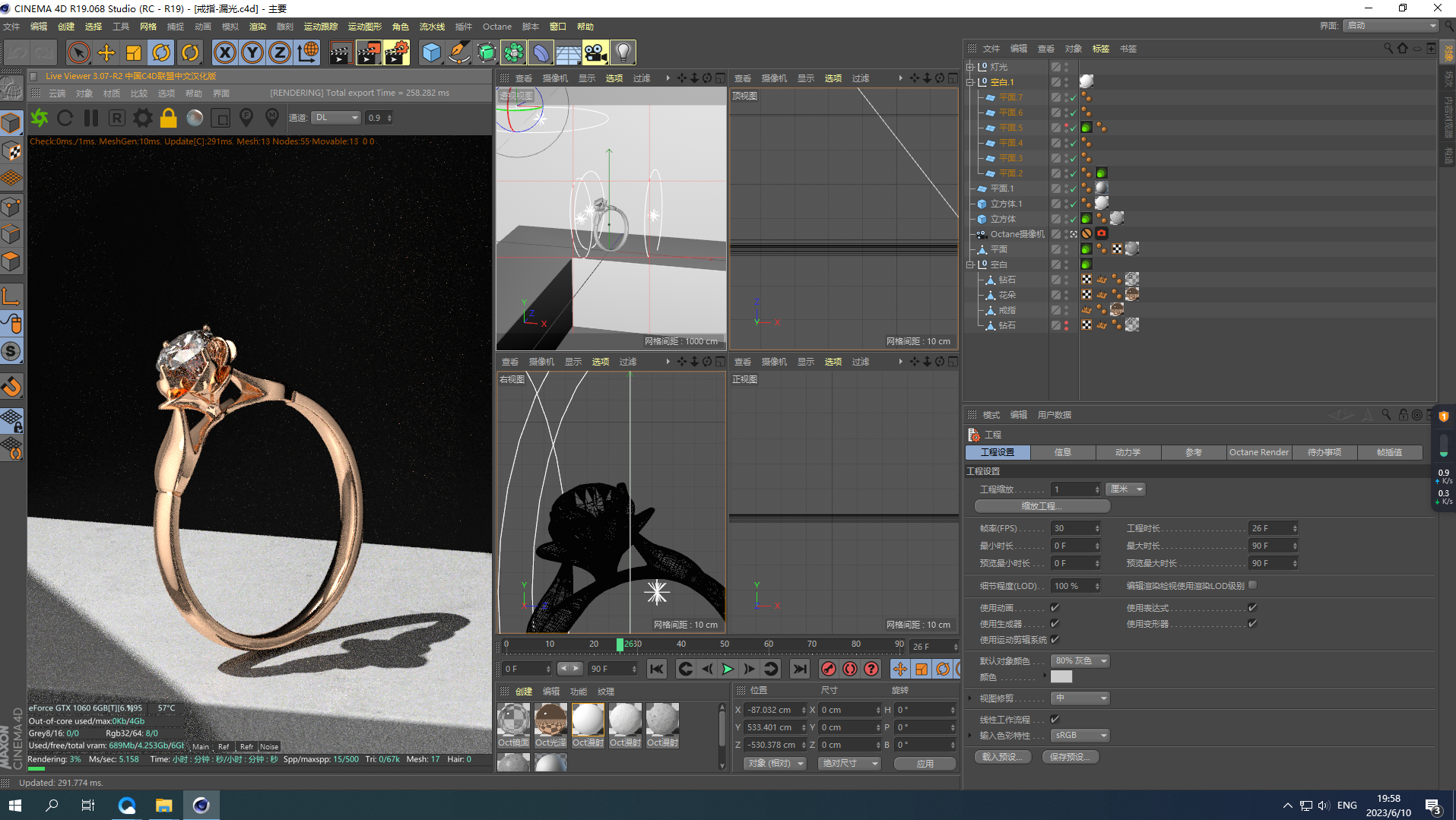
Task: Click the lock icon in Live Viewer
Action: tap(168, 118)
